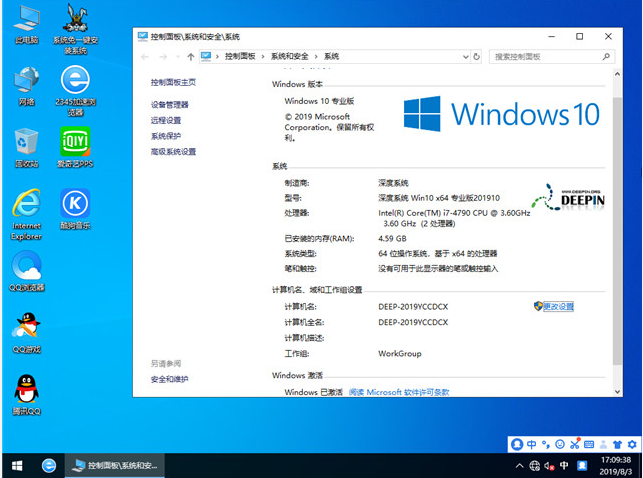
Task: Click the 更改设置 link
Action: (x=558, y=306)
